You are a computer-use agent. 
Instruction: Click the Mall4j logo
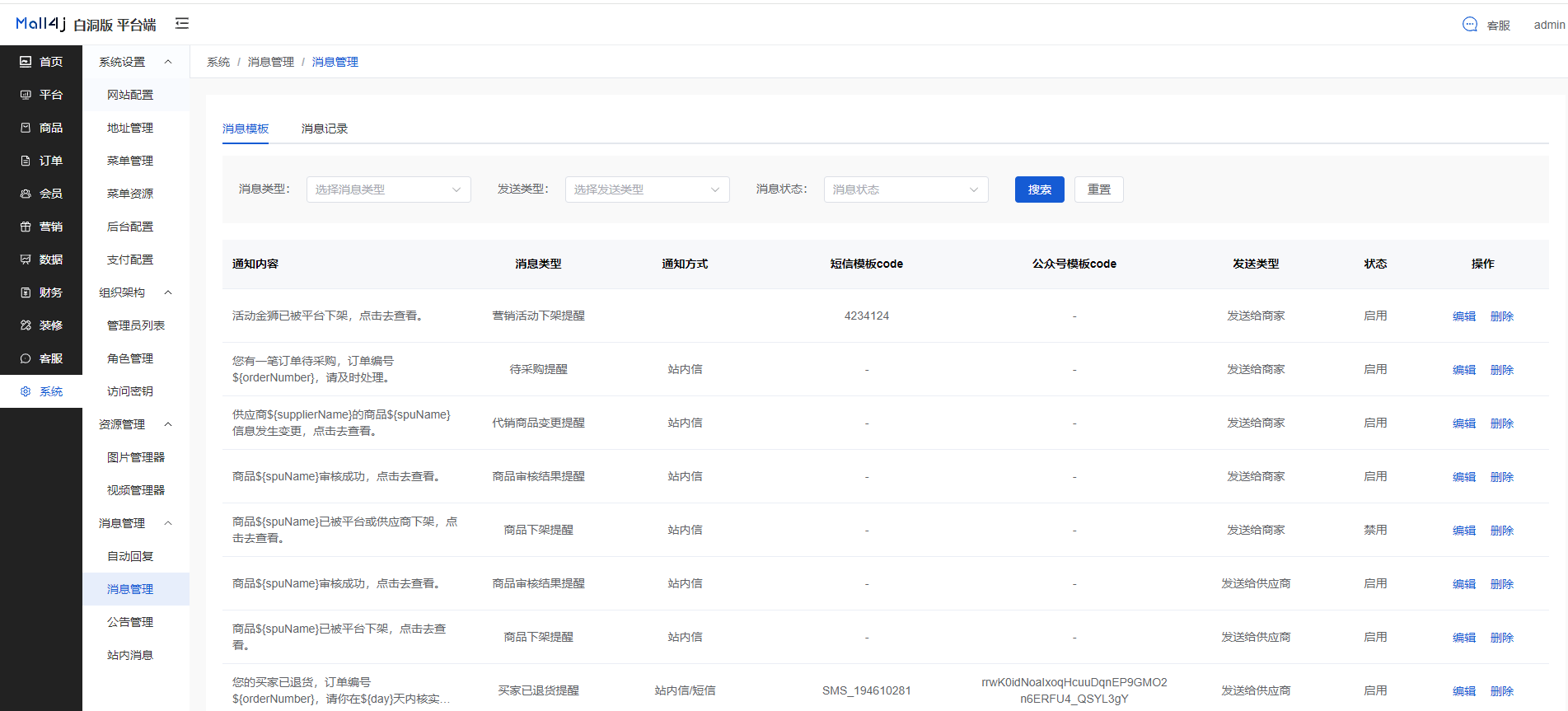click(x=41, y=23)
